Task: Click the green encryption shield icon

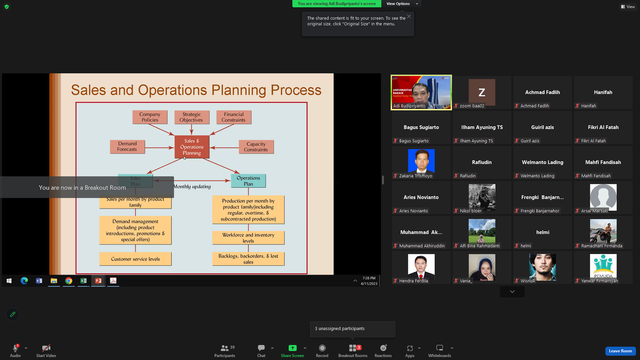Action: tap(7, 7)
